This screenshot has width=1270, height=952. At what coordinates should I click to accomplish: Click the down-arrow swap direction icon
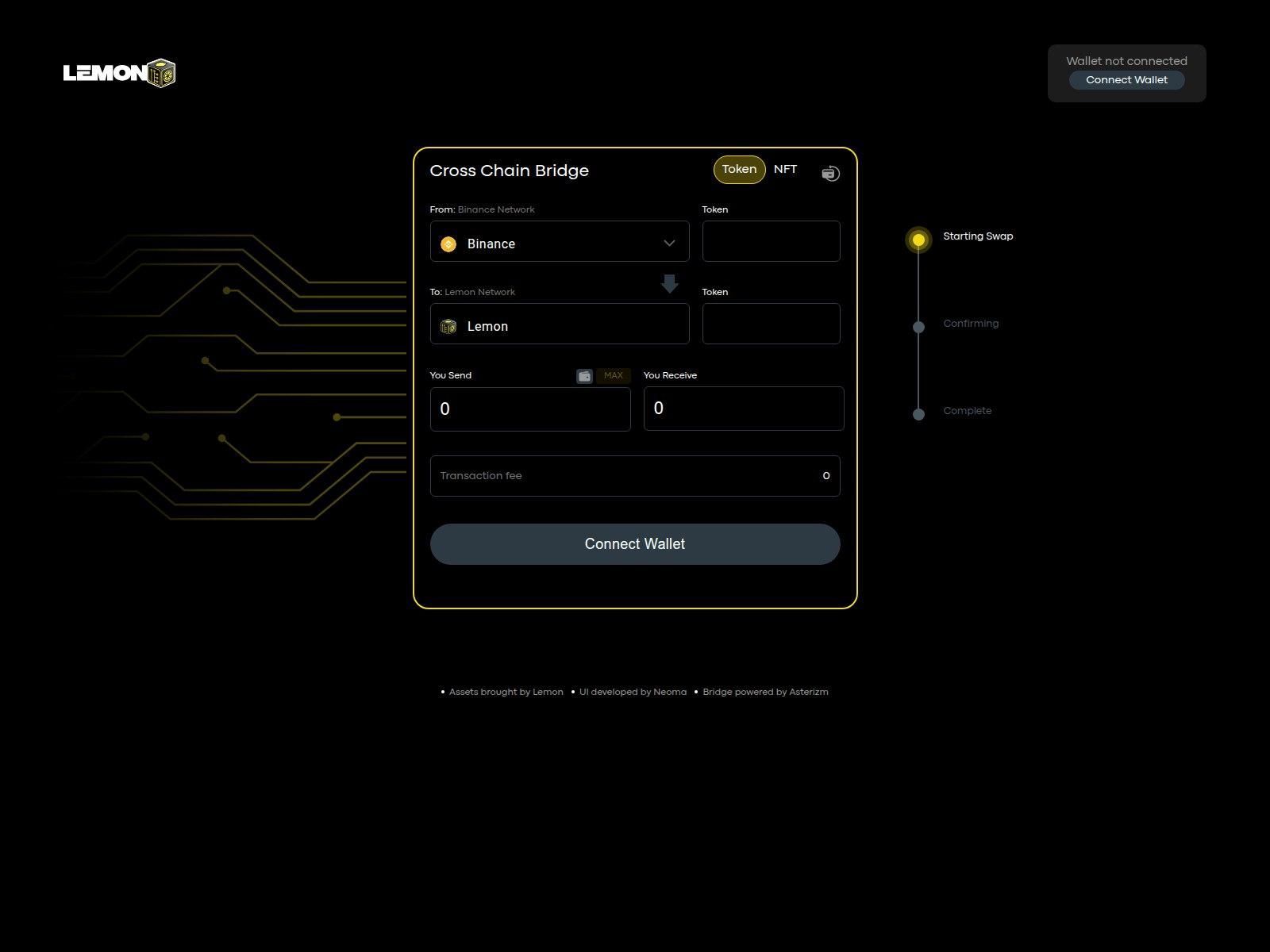[x=670, y=283]
